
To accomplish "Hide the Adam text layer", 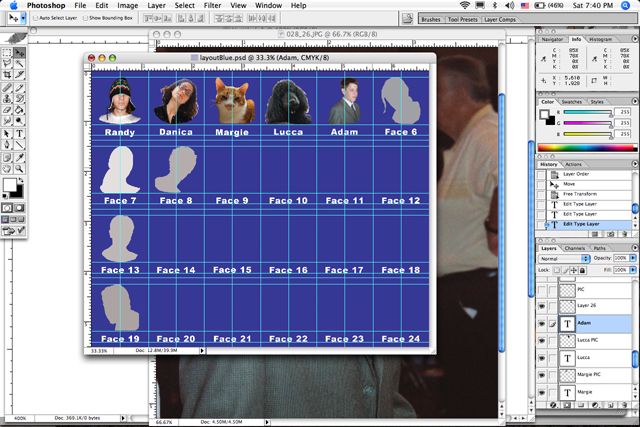I will coord(542,323).
